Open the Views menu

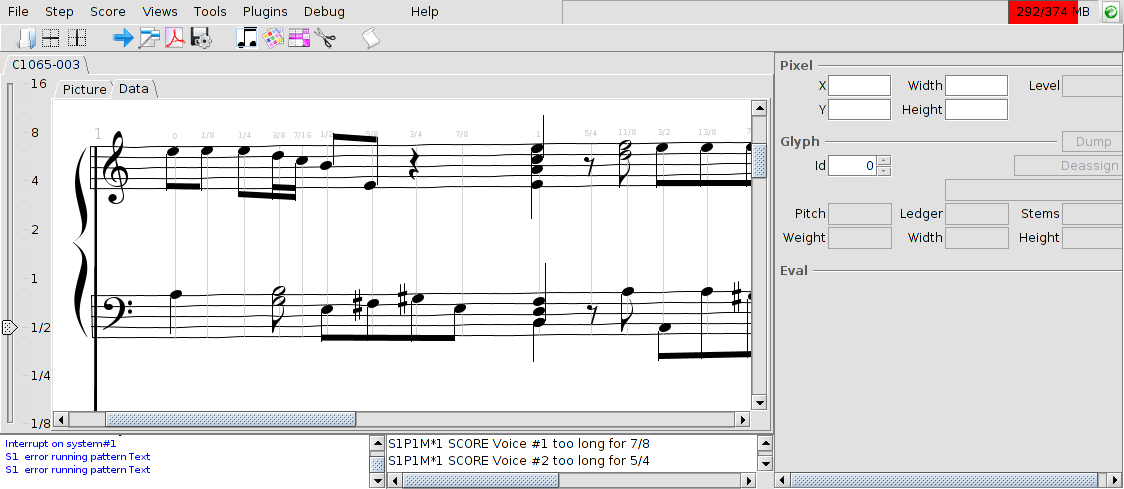tap(160, 11)
